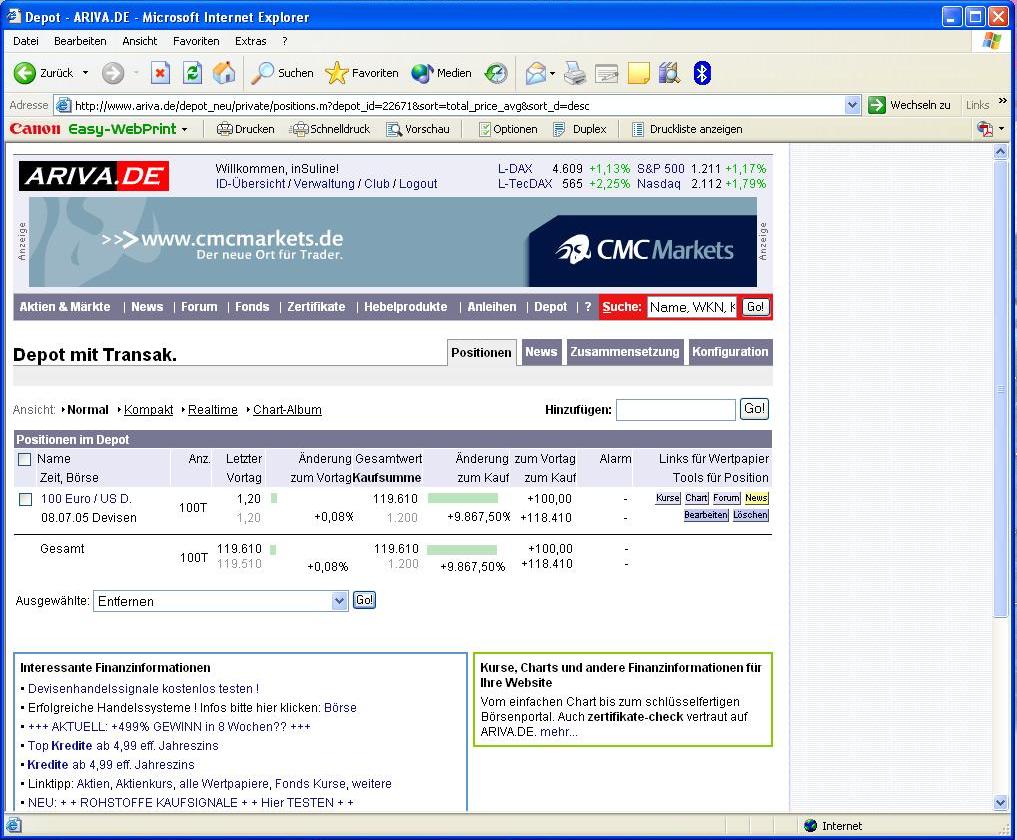
Task: Click the PDF icon on right toolbar
Action: 985,129
